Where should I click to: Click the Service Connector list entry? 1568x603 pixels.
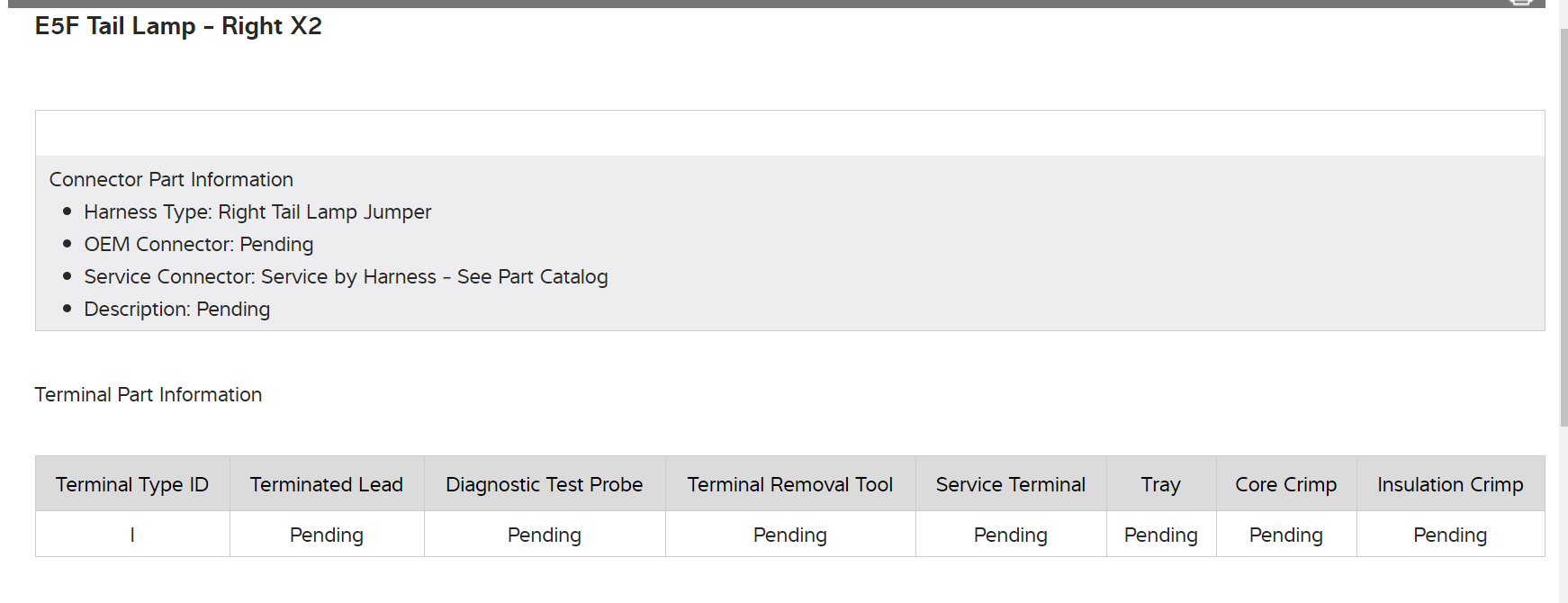[x=346, y=276]
